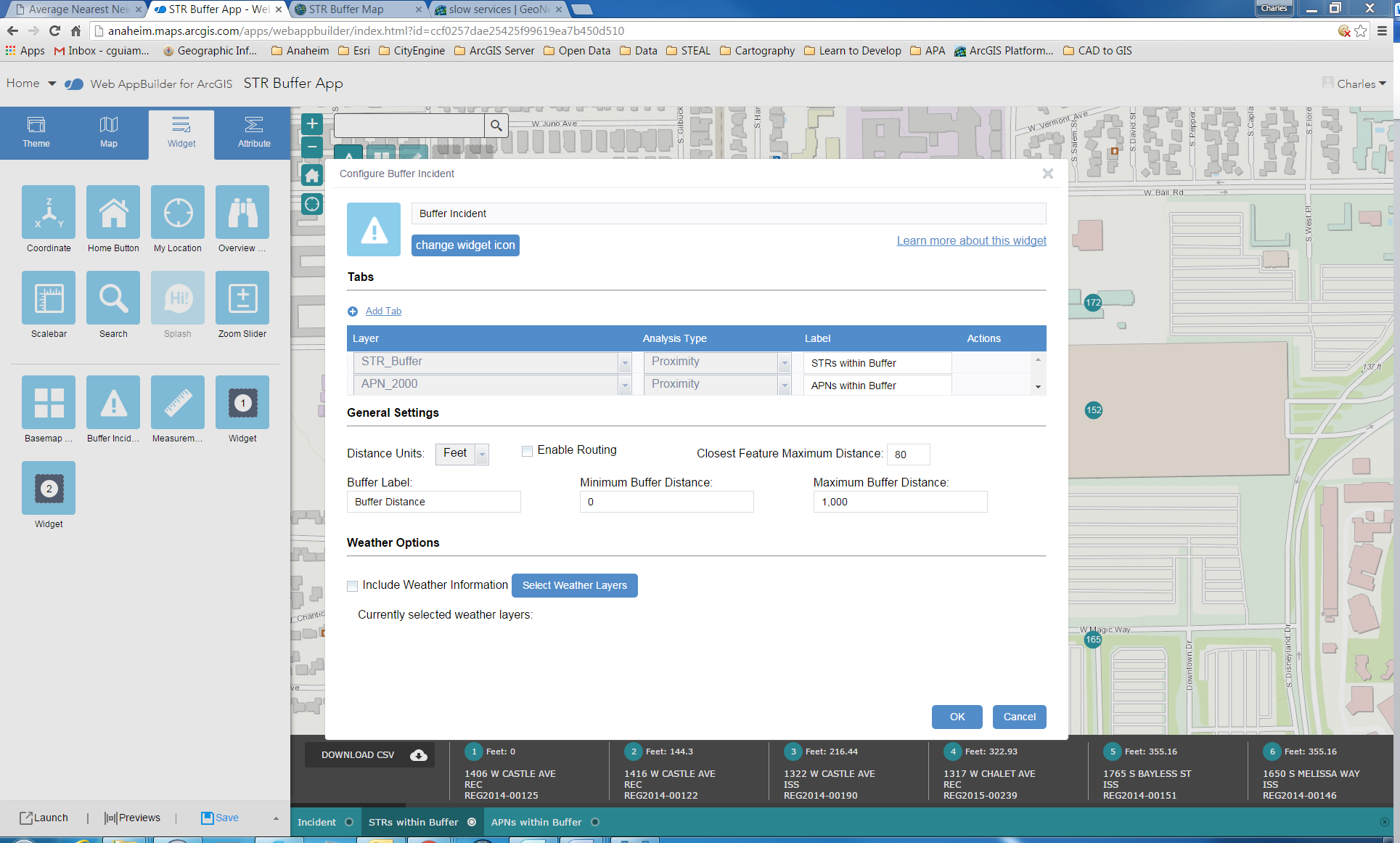Viewport: 1400px width, 843px height.
Task: Open the STR_Buffer layer dropdown
Action: point(625,362)
